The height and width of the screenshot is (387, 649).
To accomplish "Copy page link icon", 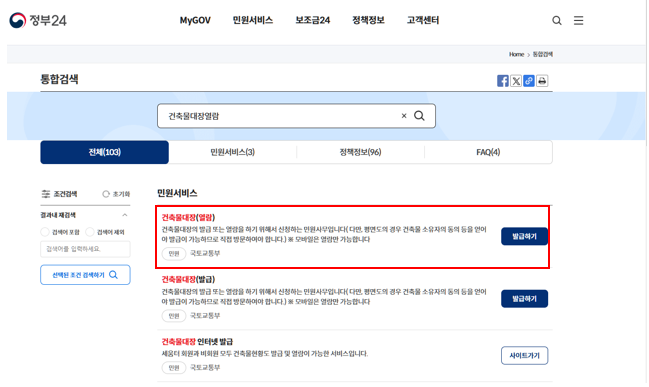I will 529,81.
